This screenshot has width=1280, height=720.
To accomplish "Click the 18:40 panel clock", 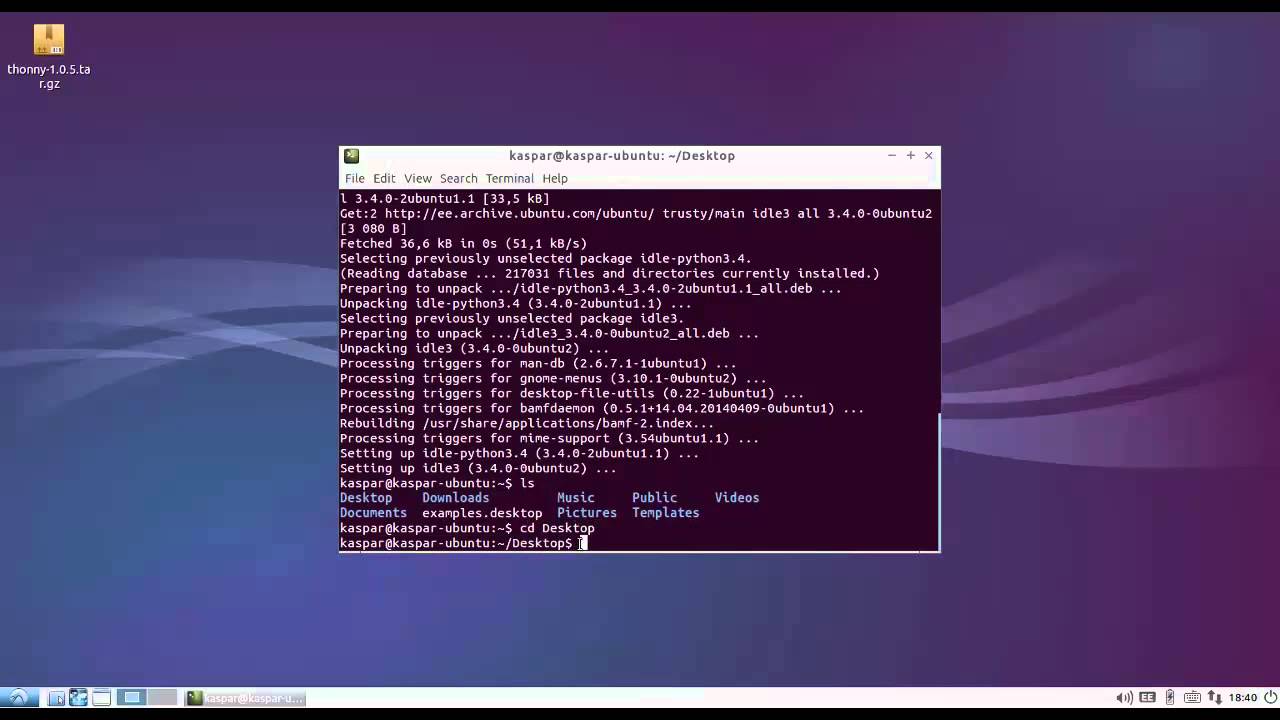I will (x=1243, y=697).
